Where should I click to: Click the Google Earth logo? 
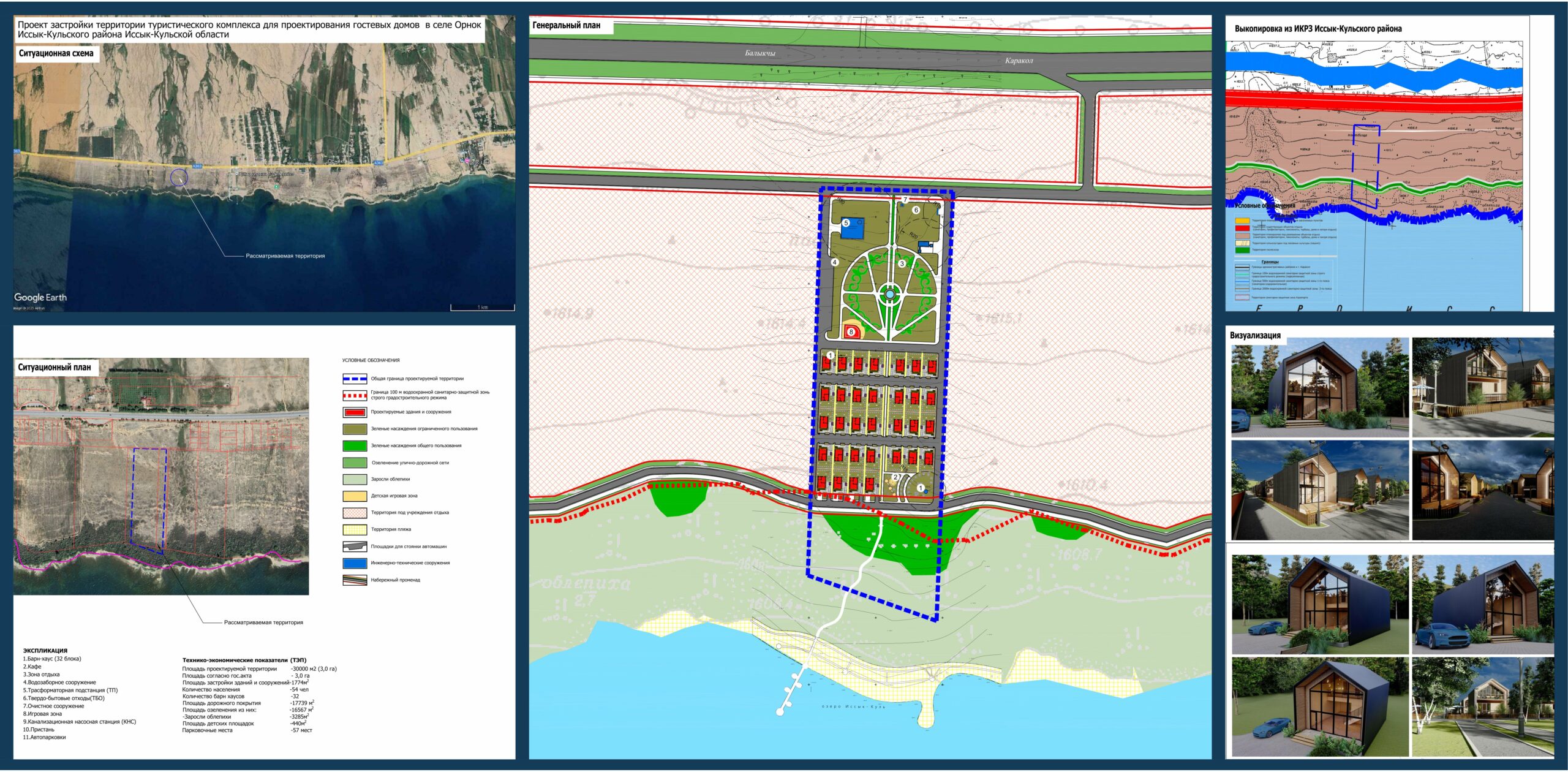click(40, 297)
